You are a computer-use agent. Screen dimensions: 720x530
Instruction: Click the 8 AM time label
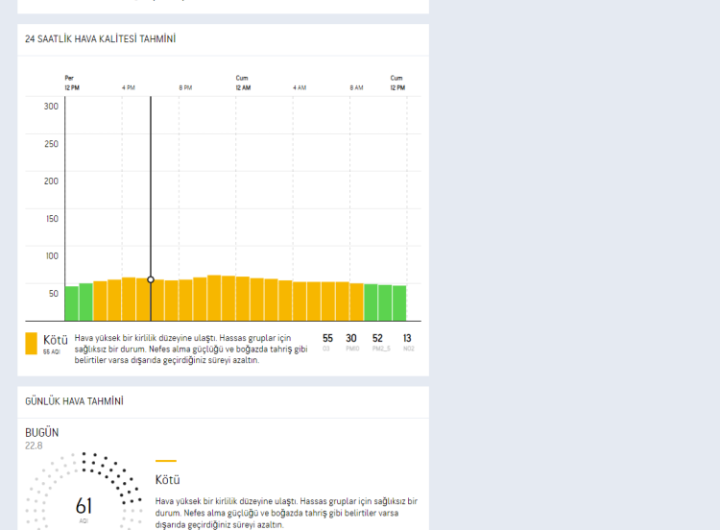[356, 88]
